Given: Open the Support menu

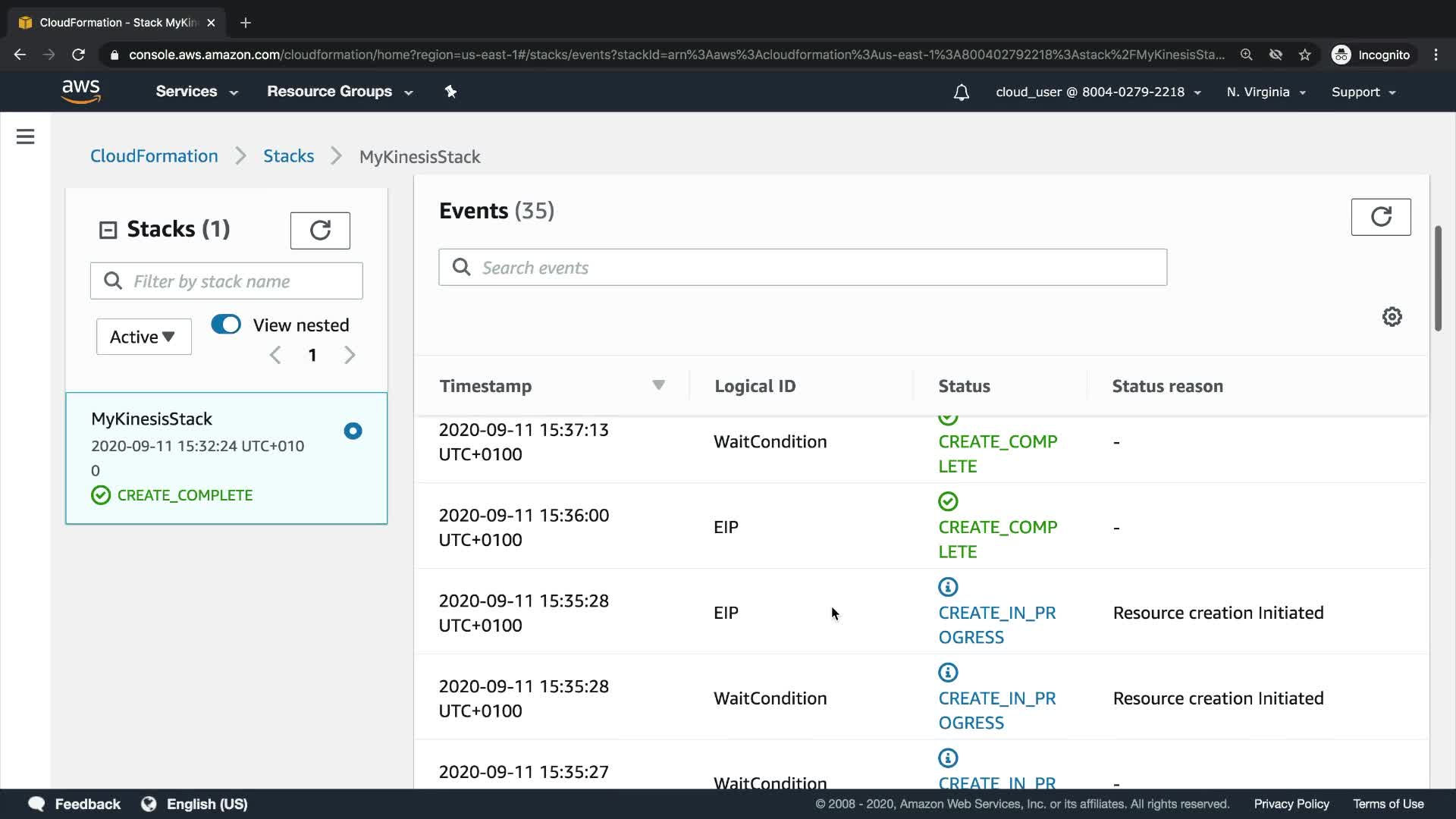Looking at the screenshot, I should 1363,92.
